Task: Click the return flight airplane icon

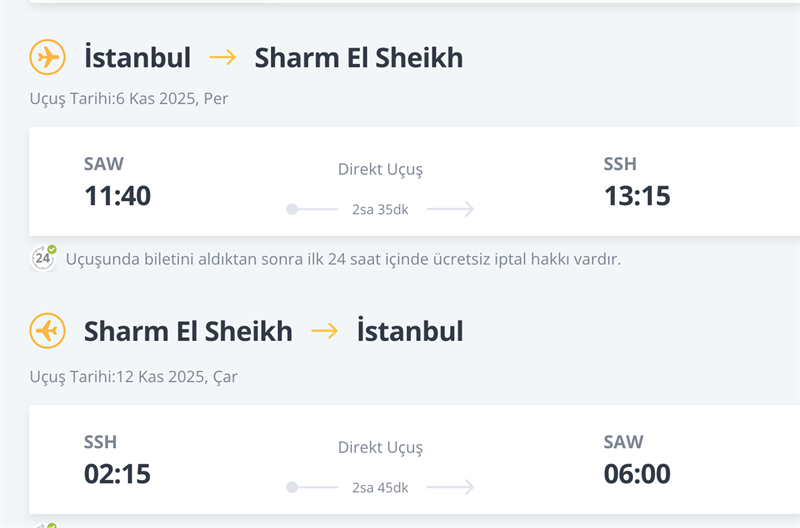Action: pyautogui.click(x=47, y=330)
